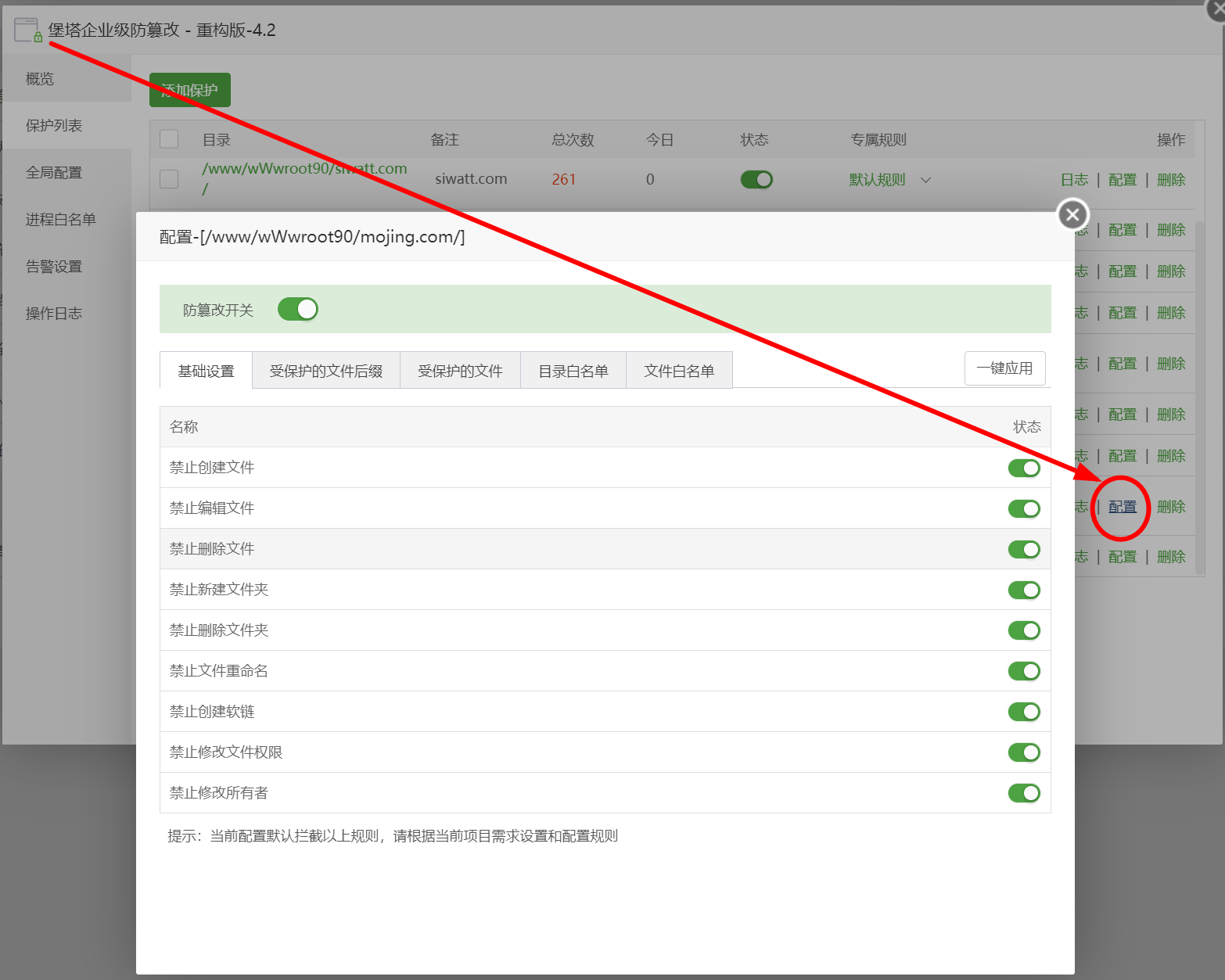Toggle 禁止删除文件 rule switch
1225x980 pixels.
1023,550
